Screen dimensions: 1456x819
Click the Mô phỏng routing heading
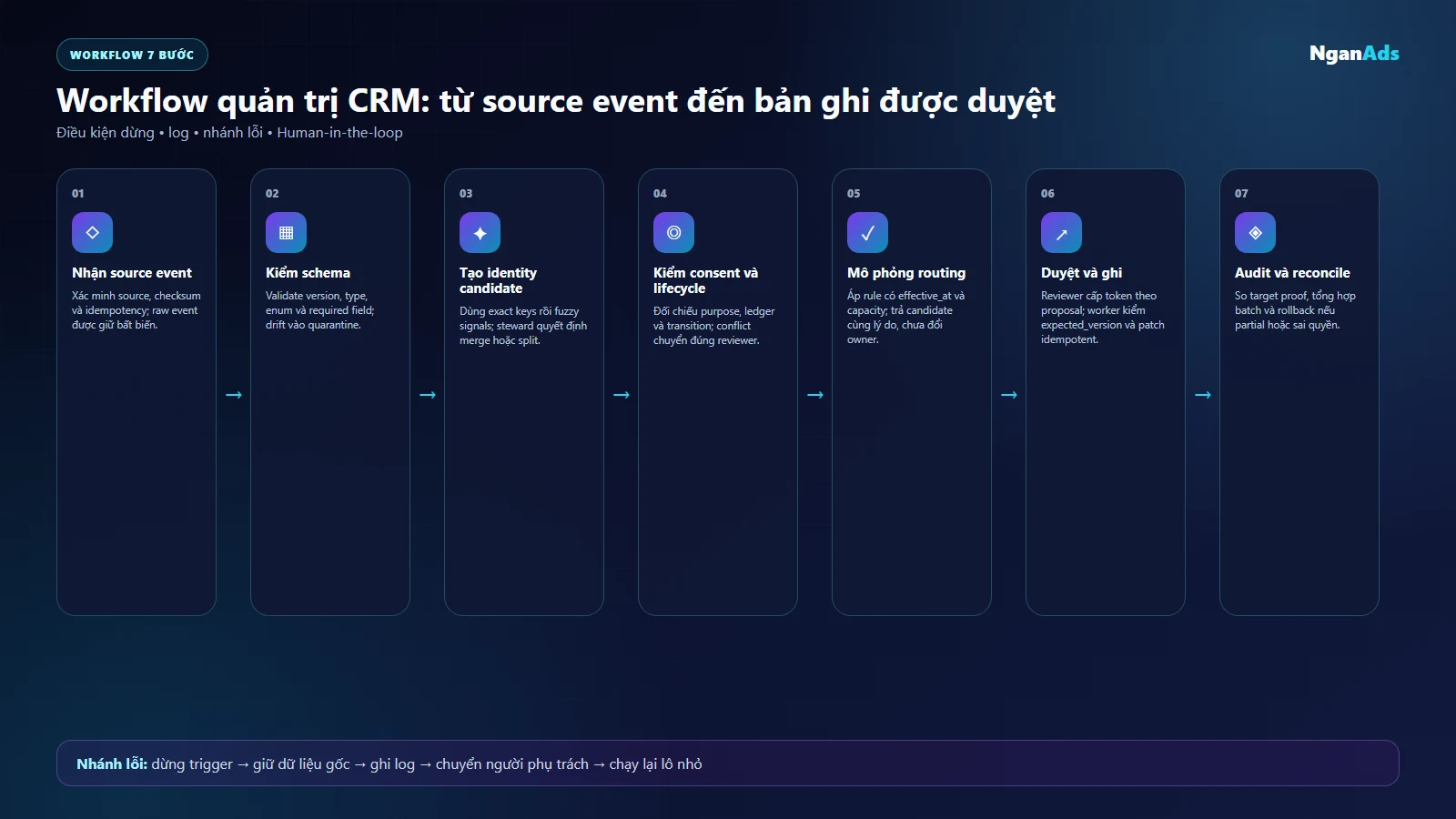(906, 273)
